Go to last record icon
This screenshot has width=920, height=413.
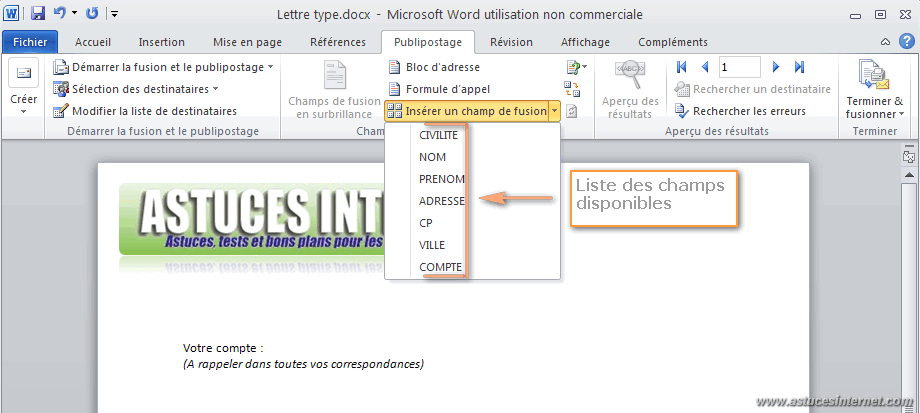click(x=799, y=67)
